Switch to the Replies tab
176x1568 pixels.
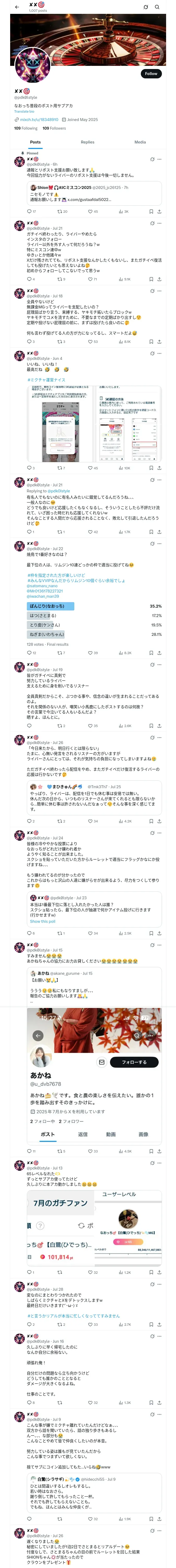click(x=87, y=142)
